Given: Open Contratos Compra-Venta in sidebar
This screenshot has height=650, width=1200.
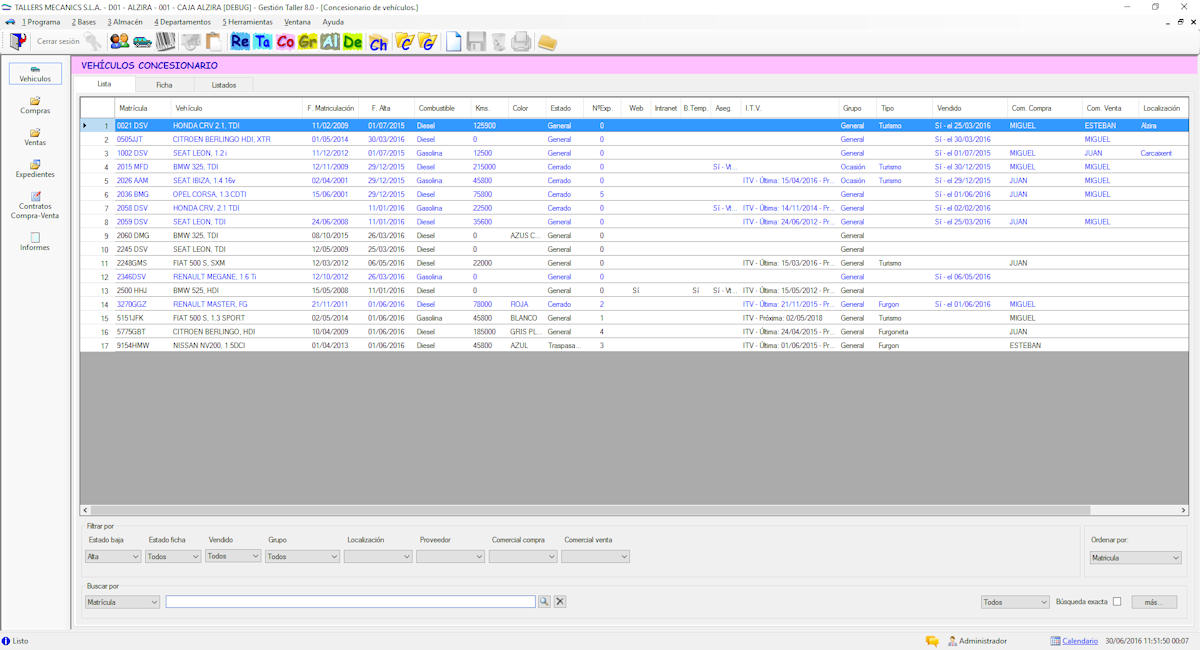Looking at the screenshot, I should [35, 205].
